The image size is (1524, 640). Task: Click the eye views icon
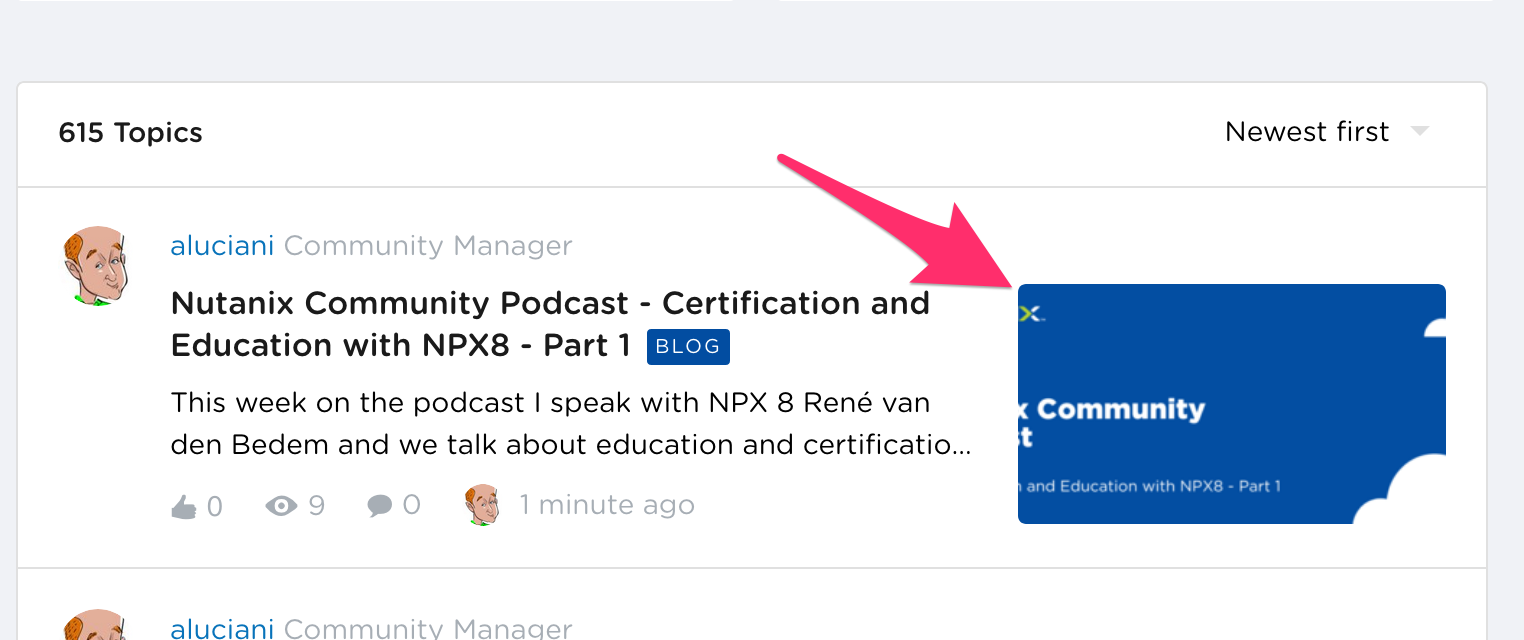pyautogui.click(x=282, y=506)
